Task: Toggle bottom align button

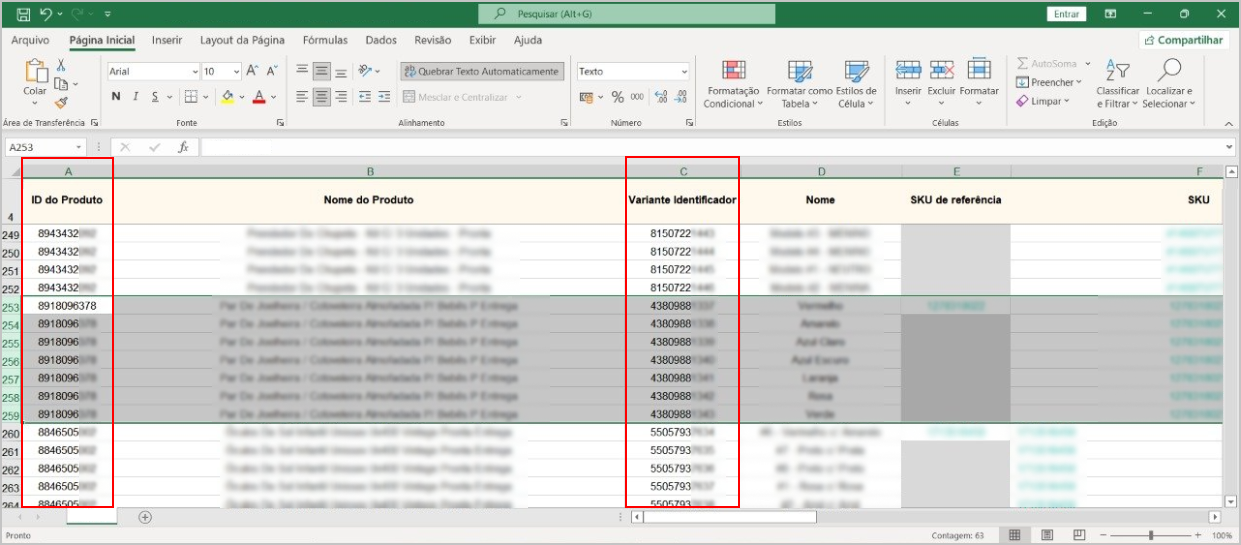Action: (341, 71)
